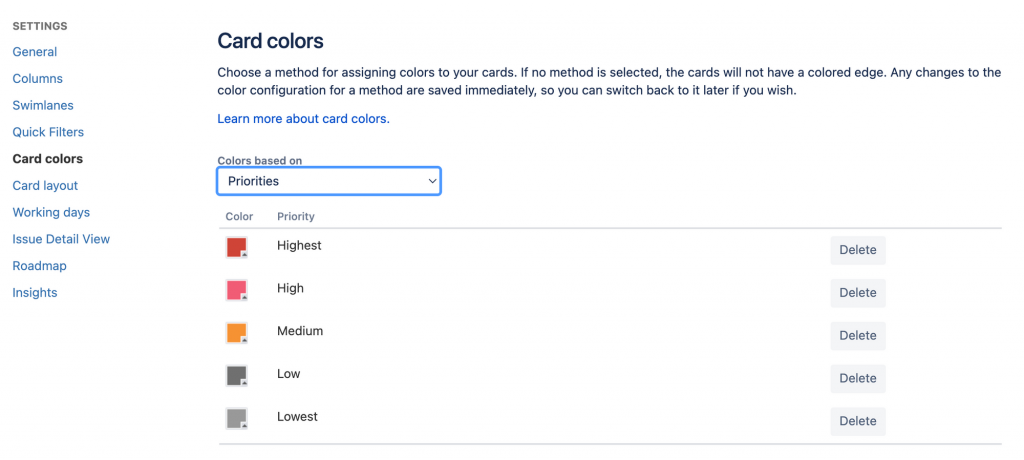This screenshot has height=460, width=1024.
Task: Open the Swimlanes settings page
Action: tap(43, 106)
